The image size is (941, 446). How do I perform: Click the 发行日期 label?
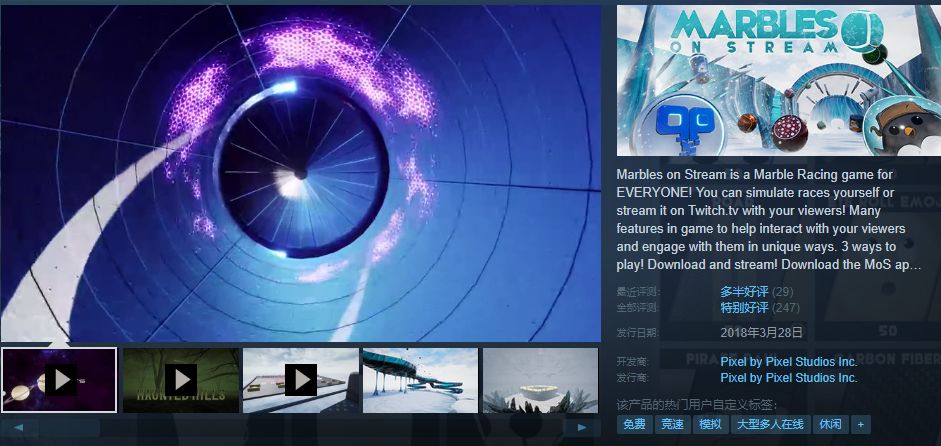point(638,333)
